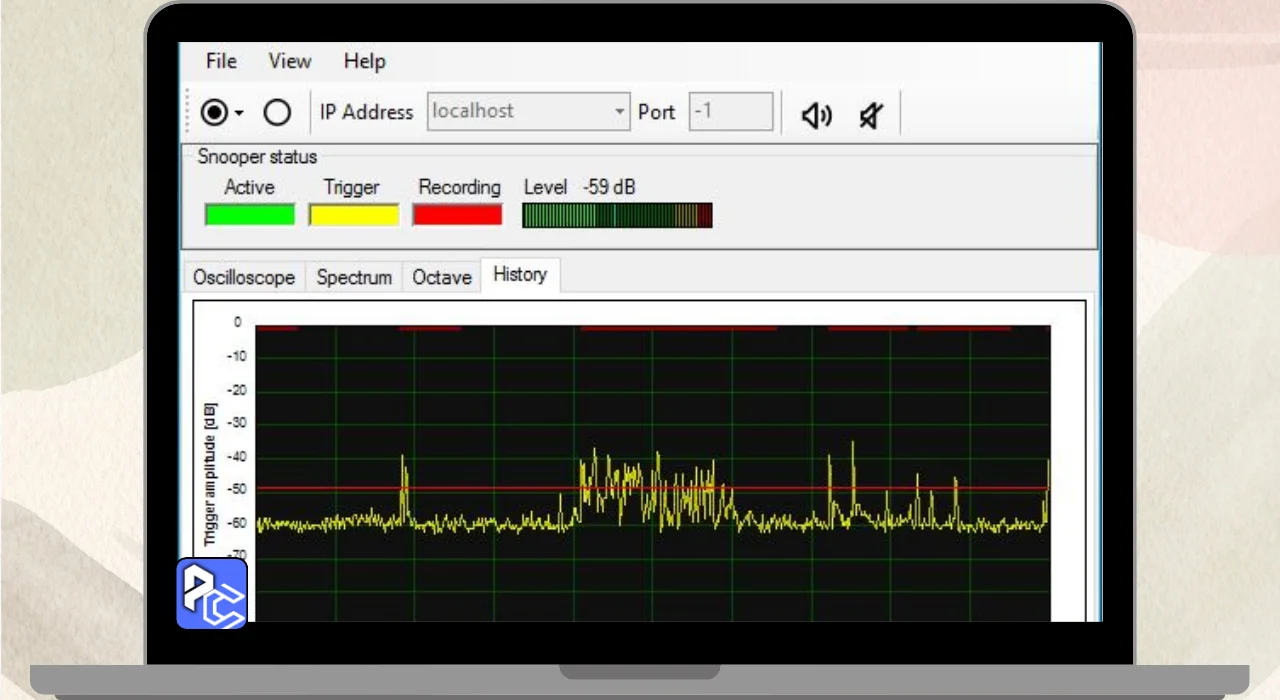The image size is (1280, 700).
Task: Switch to the Oscilloscope tab
Action: (x=244, y=277)
